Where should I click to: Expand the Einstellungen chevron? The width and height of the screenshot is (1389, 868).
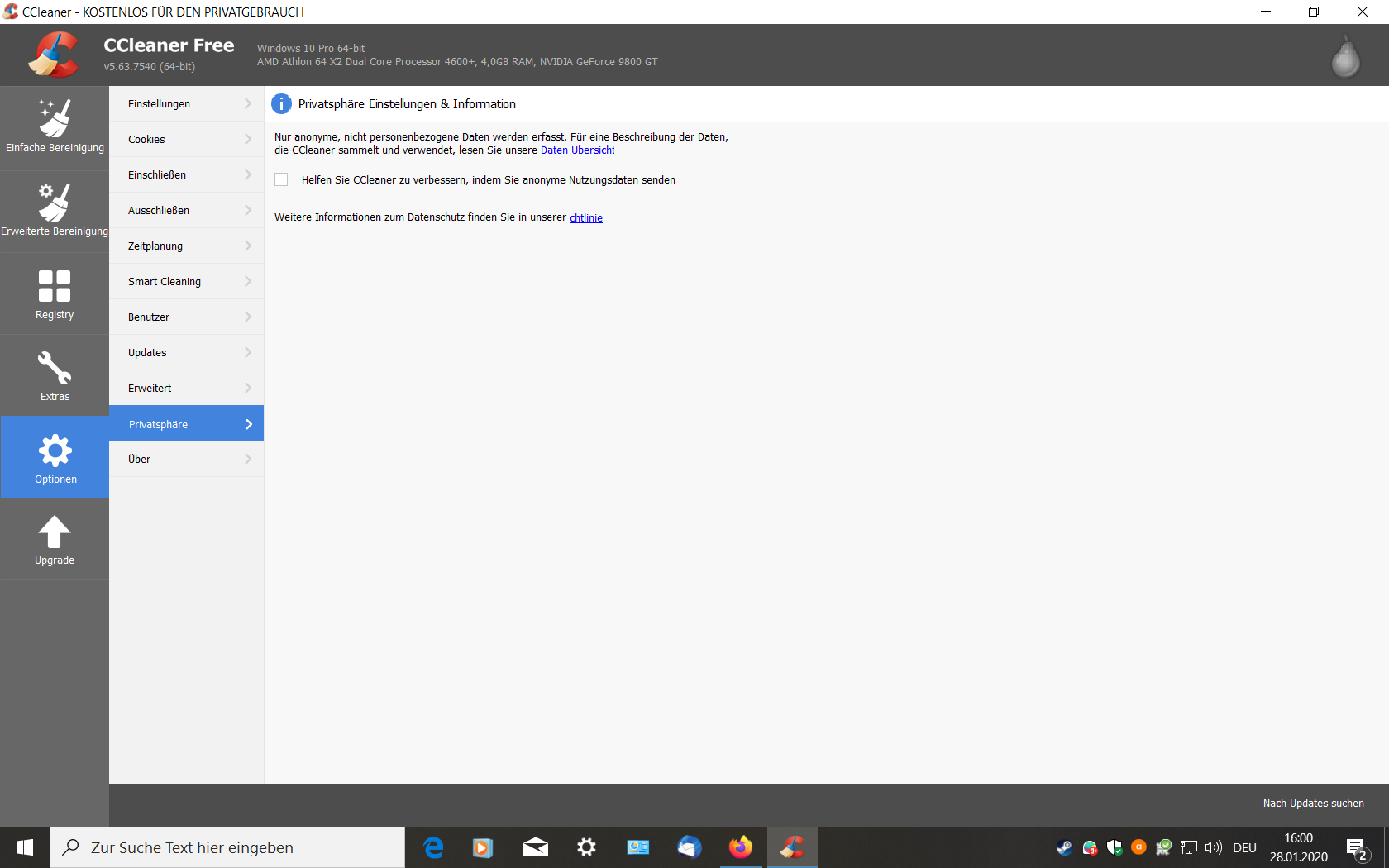click(x=248, y=103)
